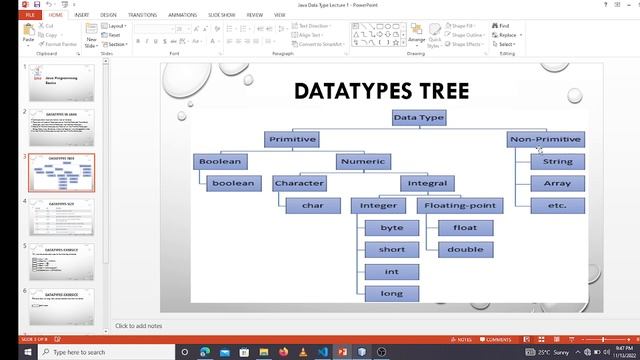Image resolution: width=640 pixels, height=360 pixels.
Task: Click to add notes field
Action: click(138, 326)
